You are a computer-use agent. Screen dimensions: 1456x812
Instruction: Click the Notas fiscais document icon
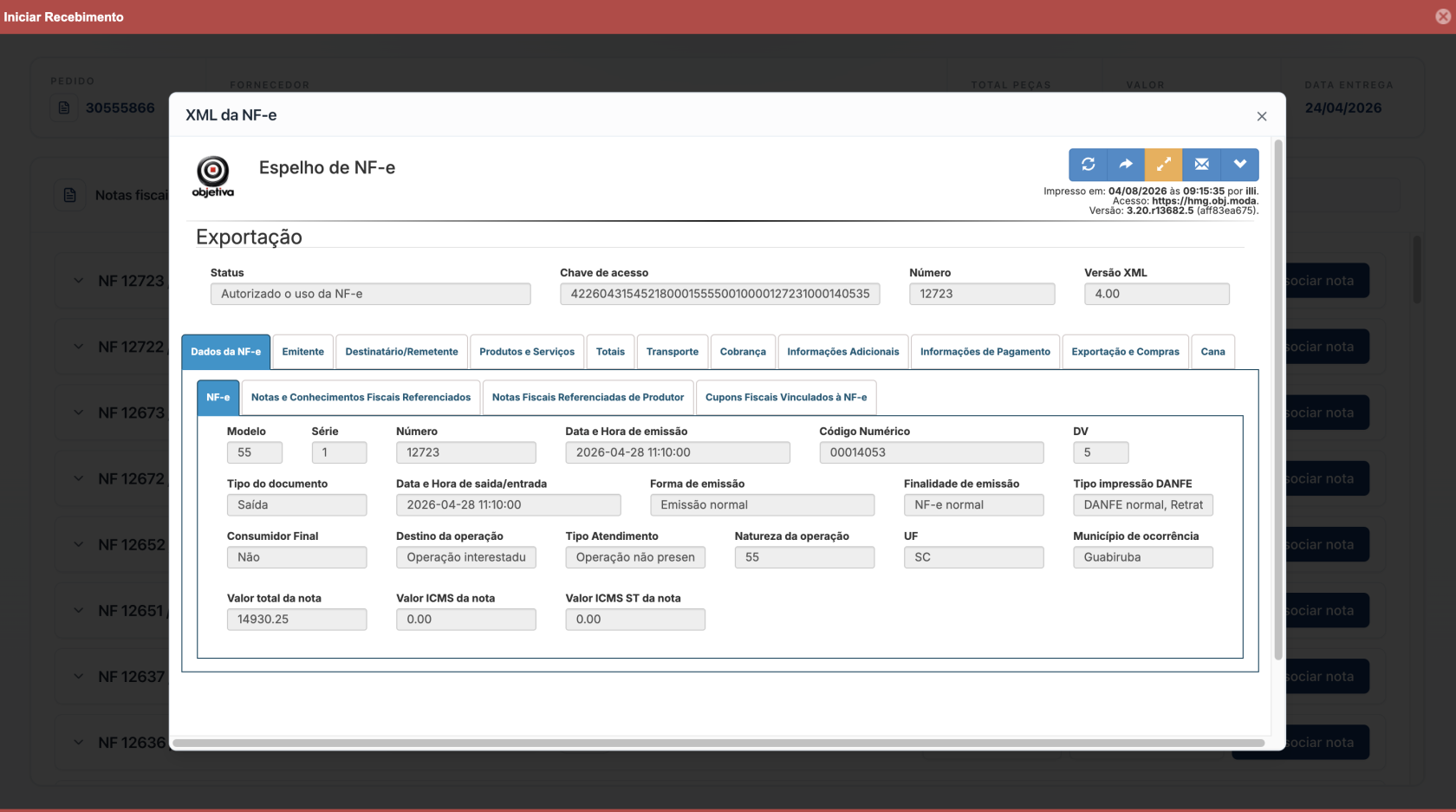(70, 195)
